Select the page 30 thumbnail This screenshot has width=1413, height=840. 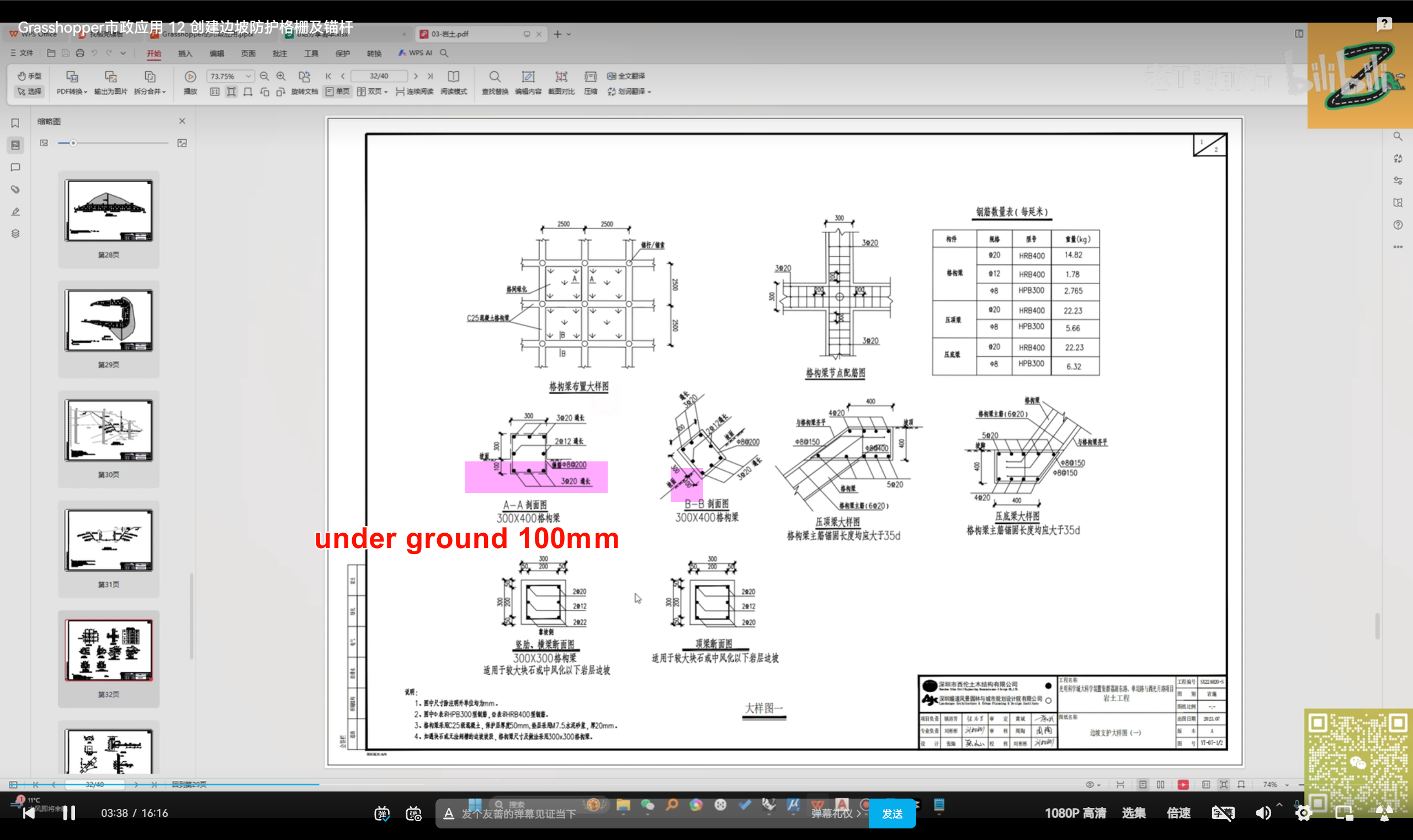tap(108, 430)
